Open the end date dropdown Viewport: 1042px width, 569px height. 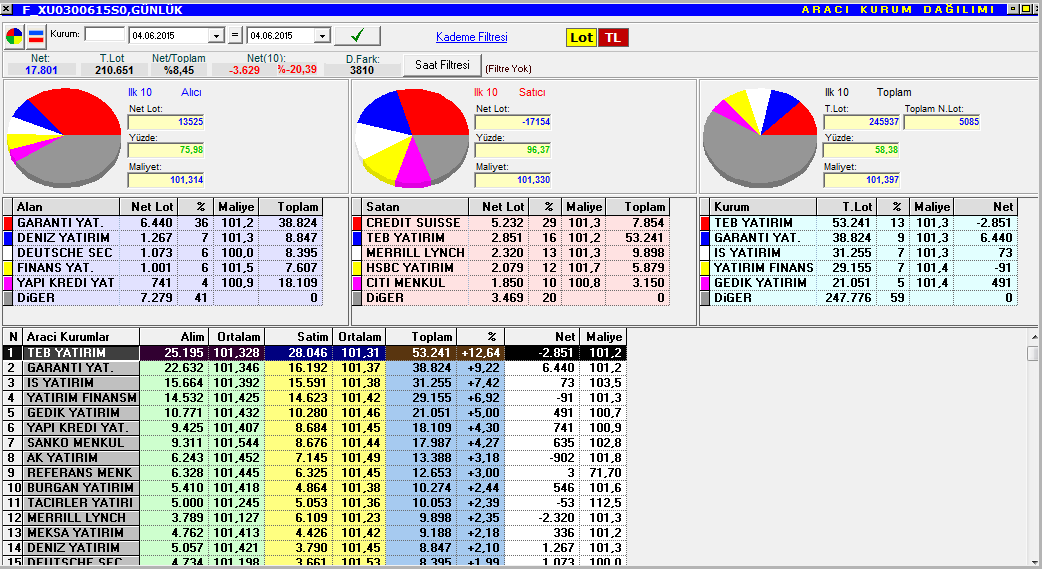[x=322, y=36]
